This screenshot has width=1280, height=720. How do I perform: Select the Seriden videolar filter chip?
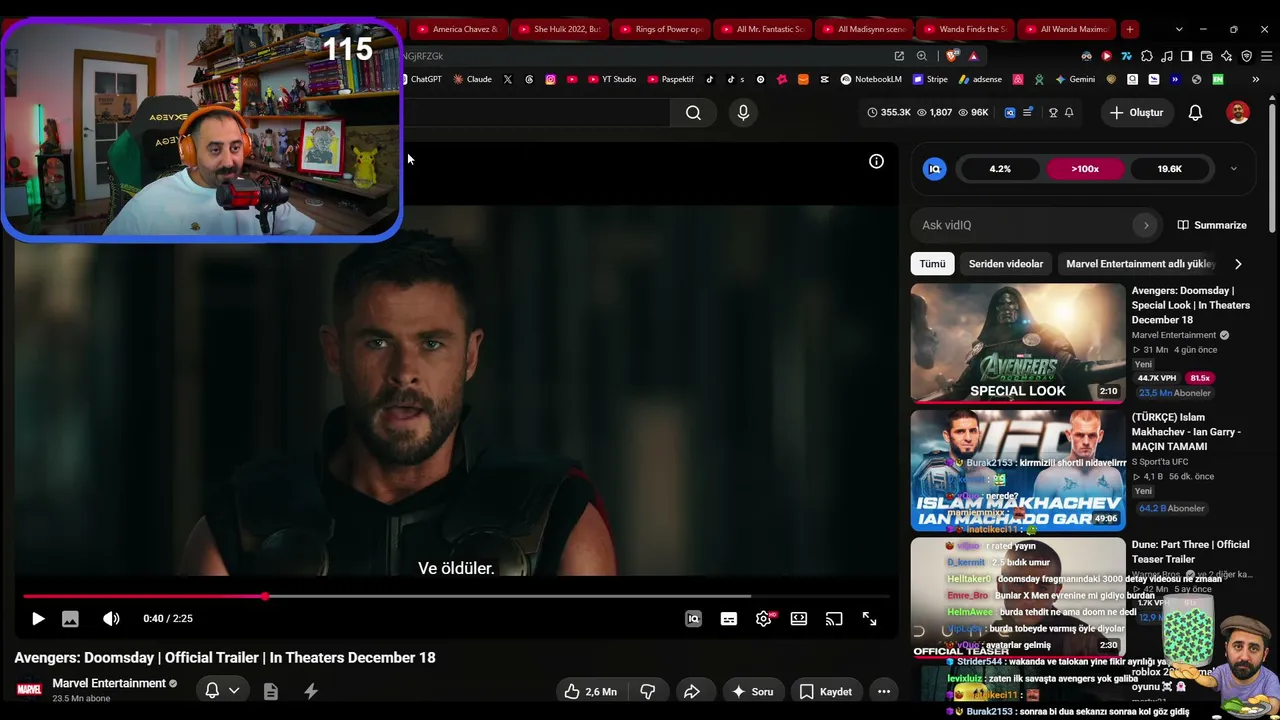tap(1006, 264)
